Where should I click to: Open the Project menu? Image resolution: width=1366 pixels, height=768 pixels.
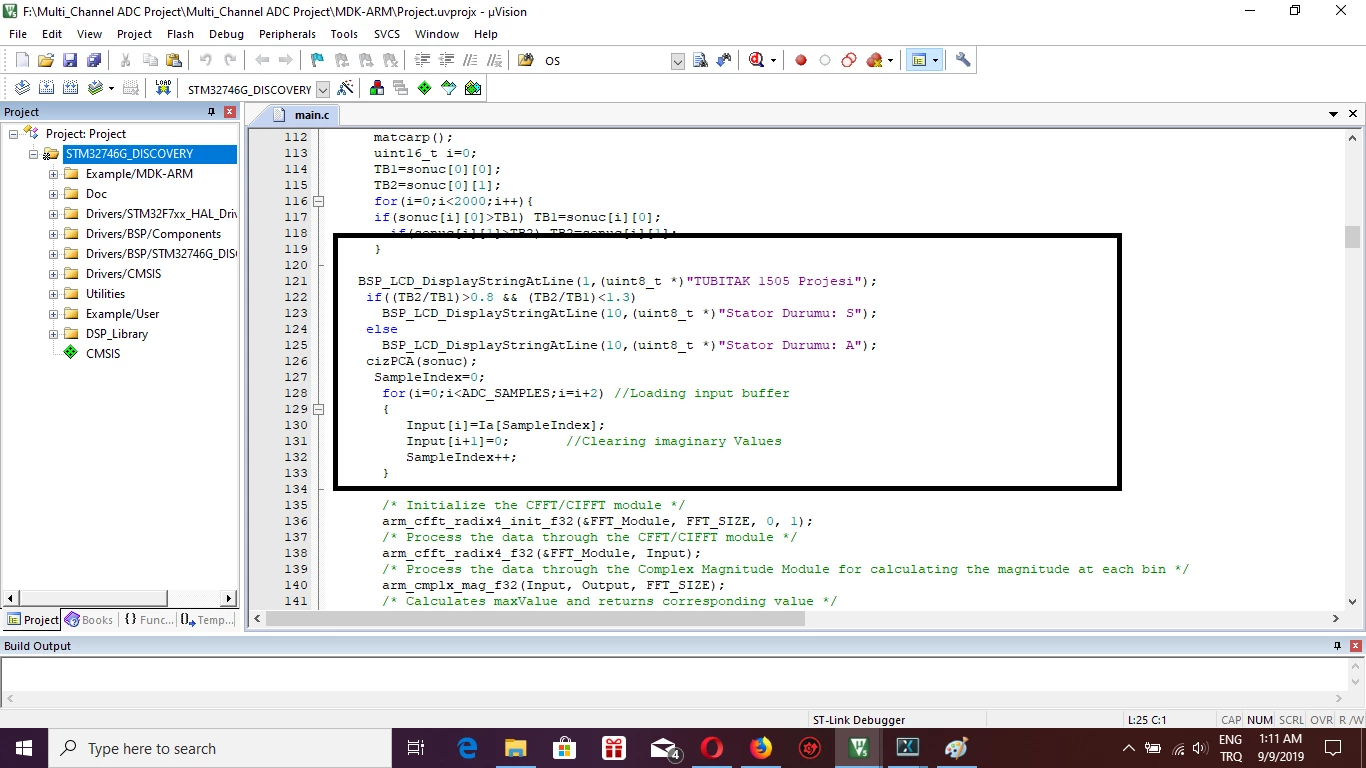point(134,34)
